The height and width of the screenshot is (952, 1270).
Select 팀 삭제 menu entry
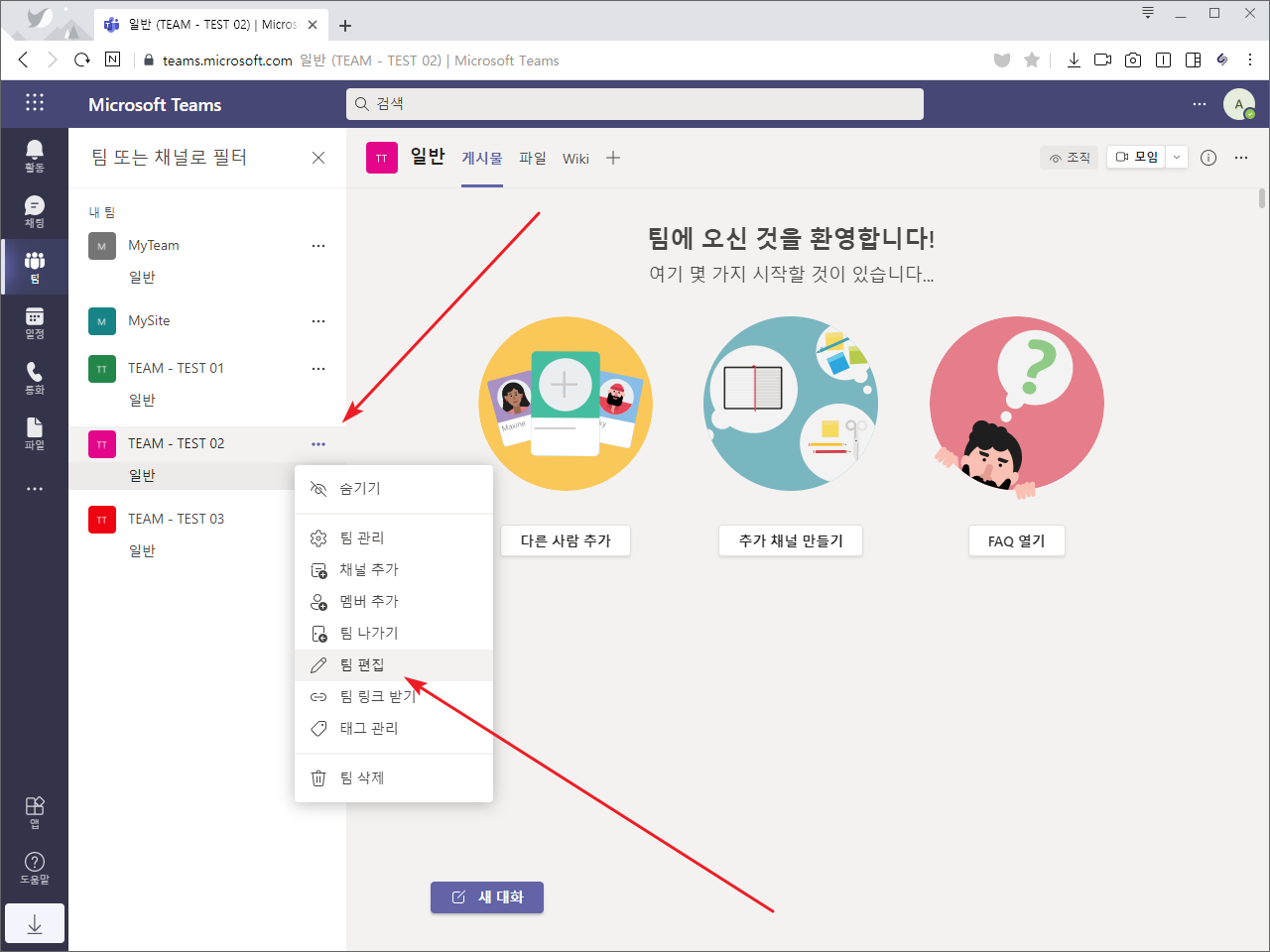[x=394, y=777]
